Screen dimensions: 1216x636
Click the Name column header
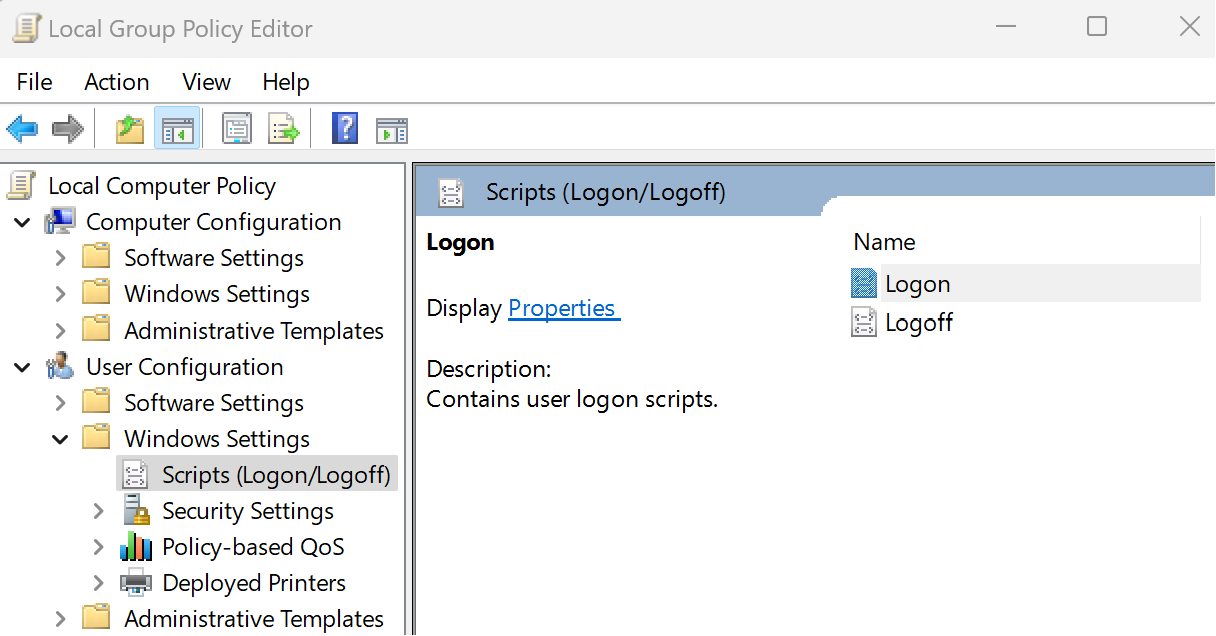pyautogui.click(x=1022, y=242)
